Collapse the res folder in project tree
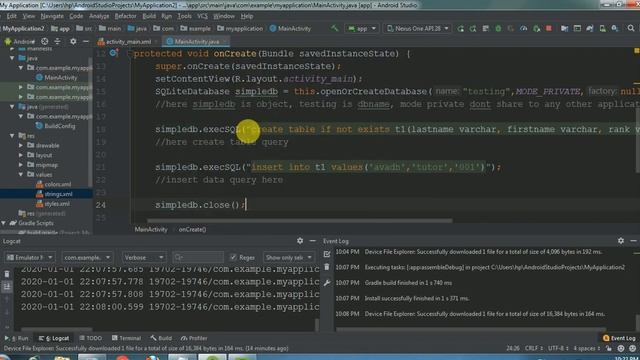 point(12,136)
